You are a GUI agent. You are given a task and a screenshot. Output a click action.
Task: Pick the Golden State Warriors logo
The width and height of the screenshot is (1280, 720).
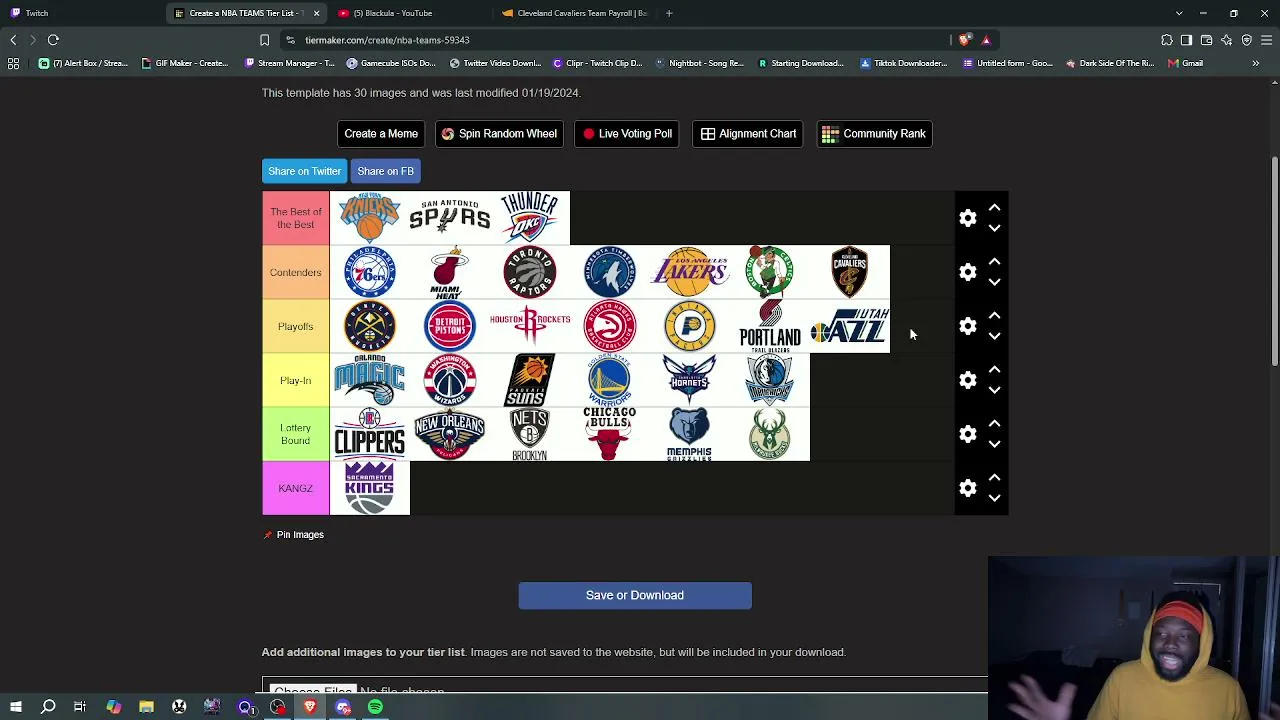point(610,380)
